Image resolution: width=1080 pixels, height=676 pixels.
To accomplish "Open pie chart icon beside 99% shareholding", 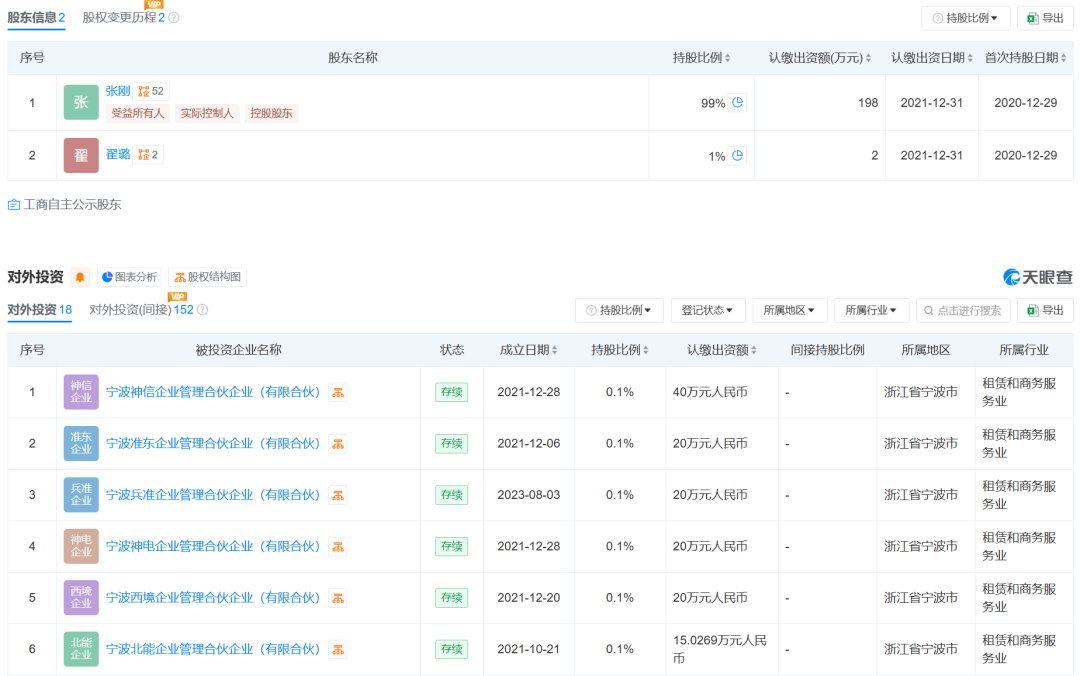I will click(738, 103).
